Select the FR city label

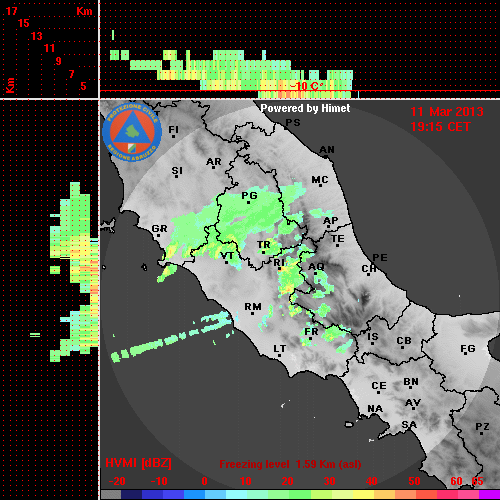(311, 332)
